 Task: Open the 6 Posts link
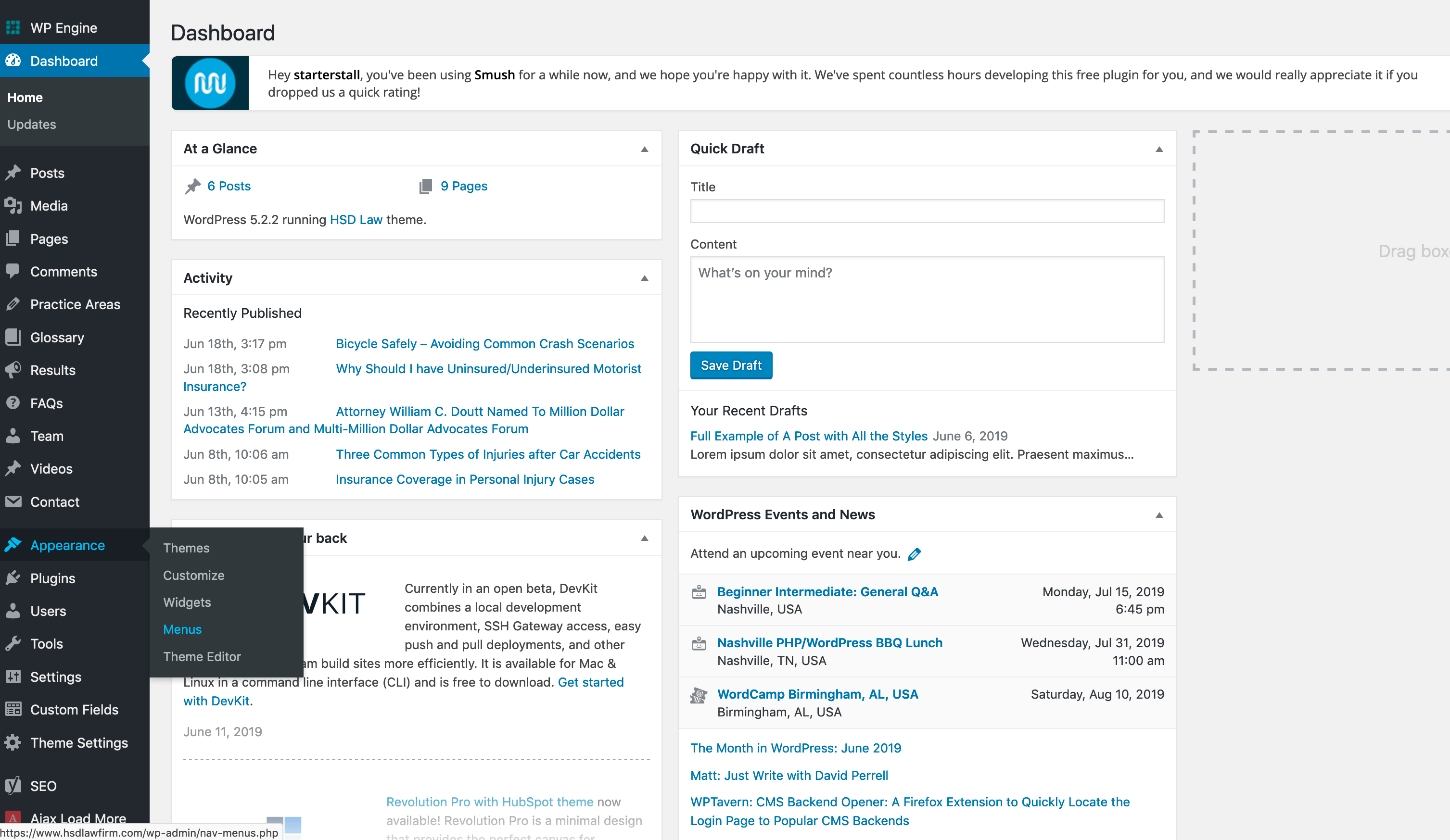[229, 186]
